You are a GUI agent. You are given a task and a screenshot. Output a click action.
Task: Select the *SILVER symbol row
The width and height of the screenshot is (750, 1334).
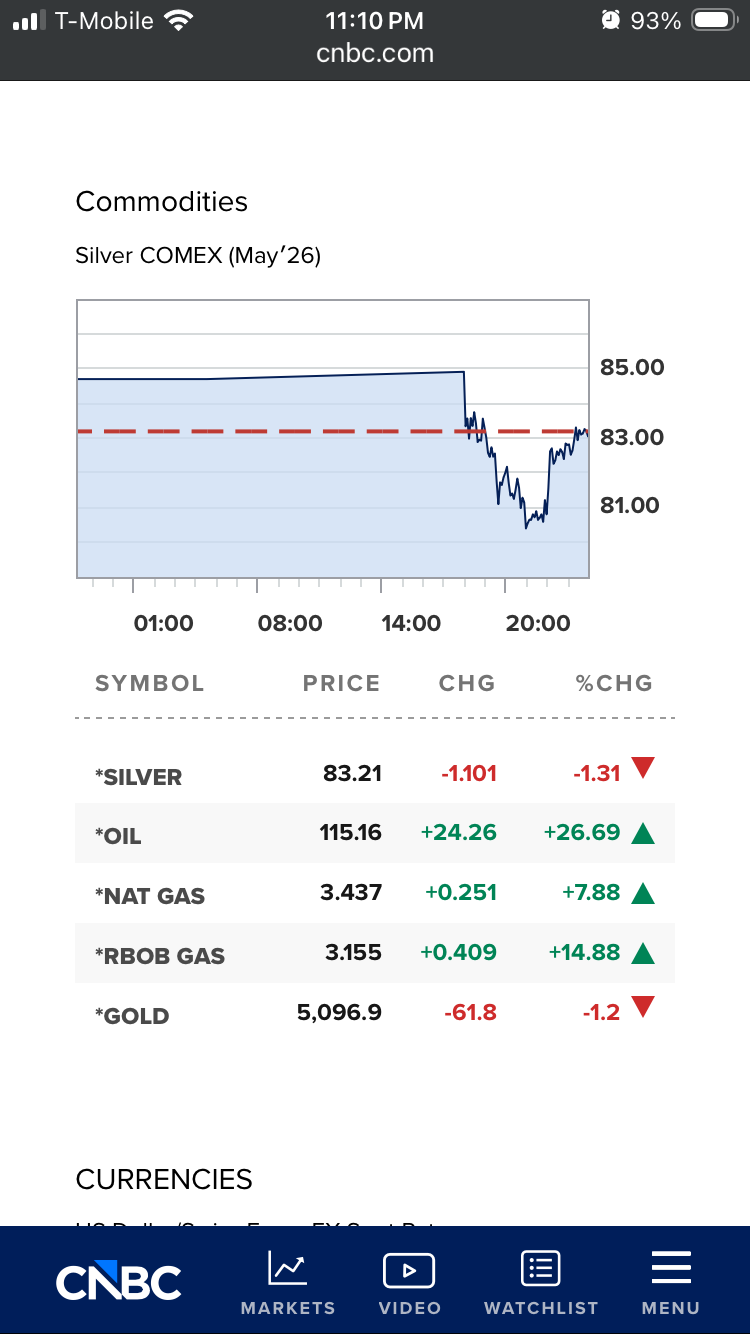139,777
